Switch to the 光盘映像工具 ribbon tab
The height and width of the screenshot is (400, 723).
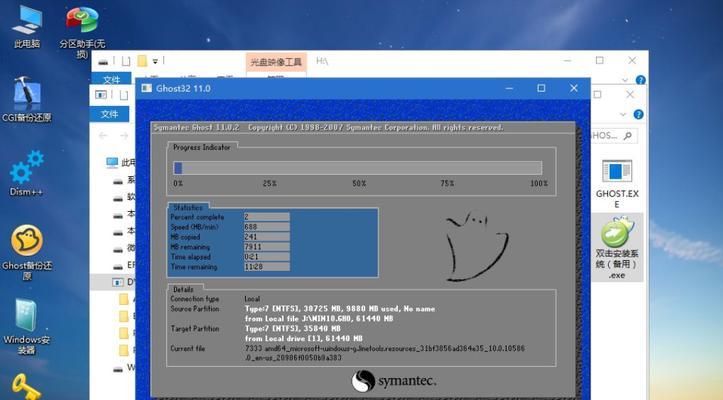tap(276, 62)
